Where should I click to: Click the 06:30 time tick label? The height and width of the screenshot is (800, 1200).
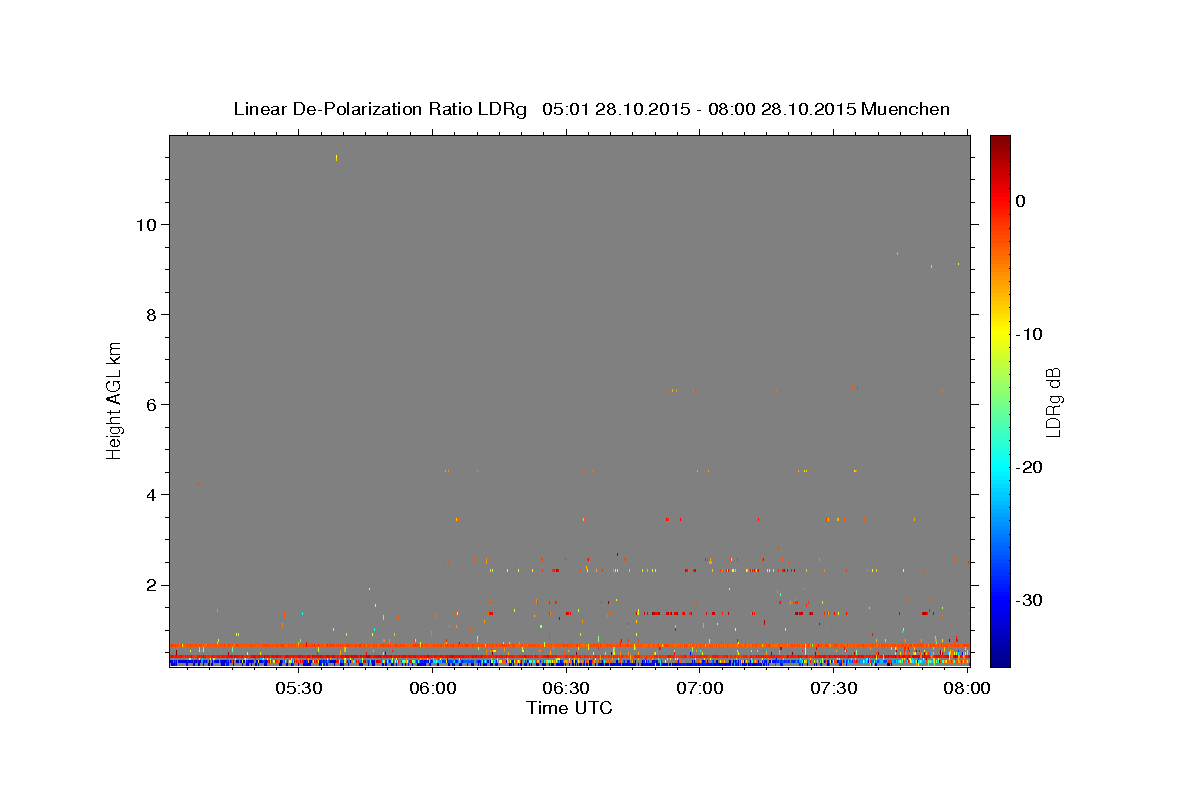[566, 689]
